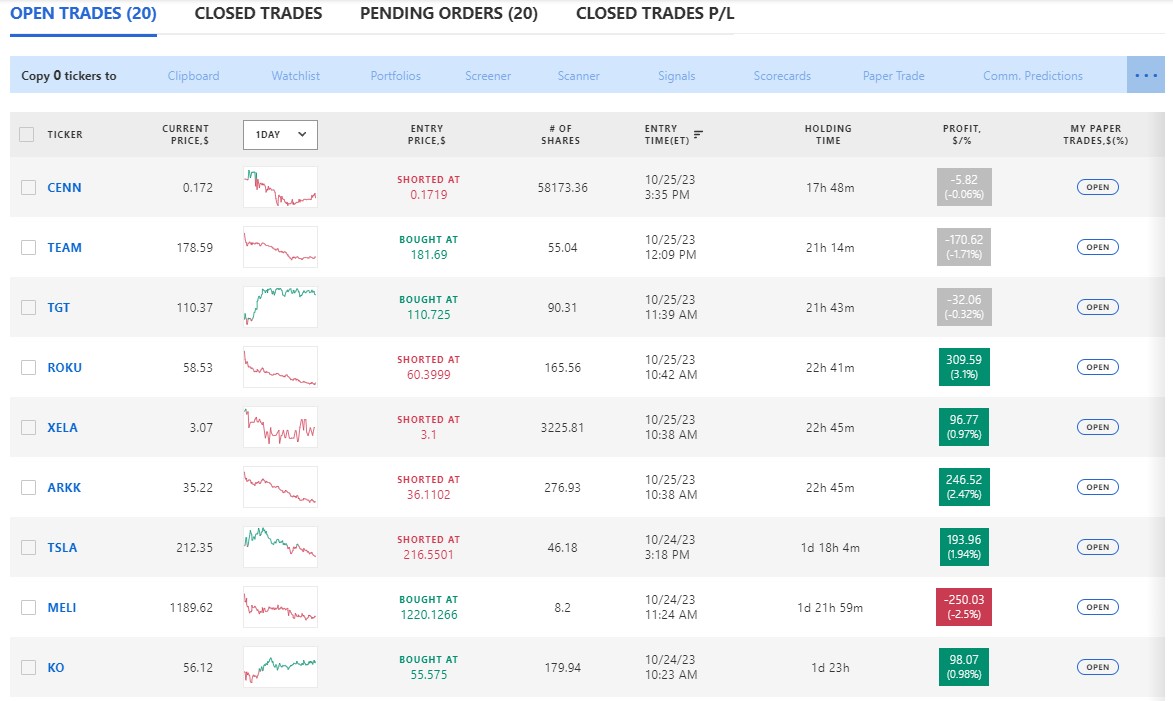Screen dimensions: 1173x701
Task: Open the 1DAY chart period dropdown
Action: pos(281,135)
